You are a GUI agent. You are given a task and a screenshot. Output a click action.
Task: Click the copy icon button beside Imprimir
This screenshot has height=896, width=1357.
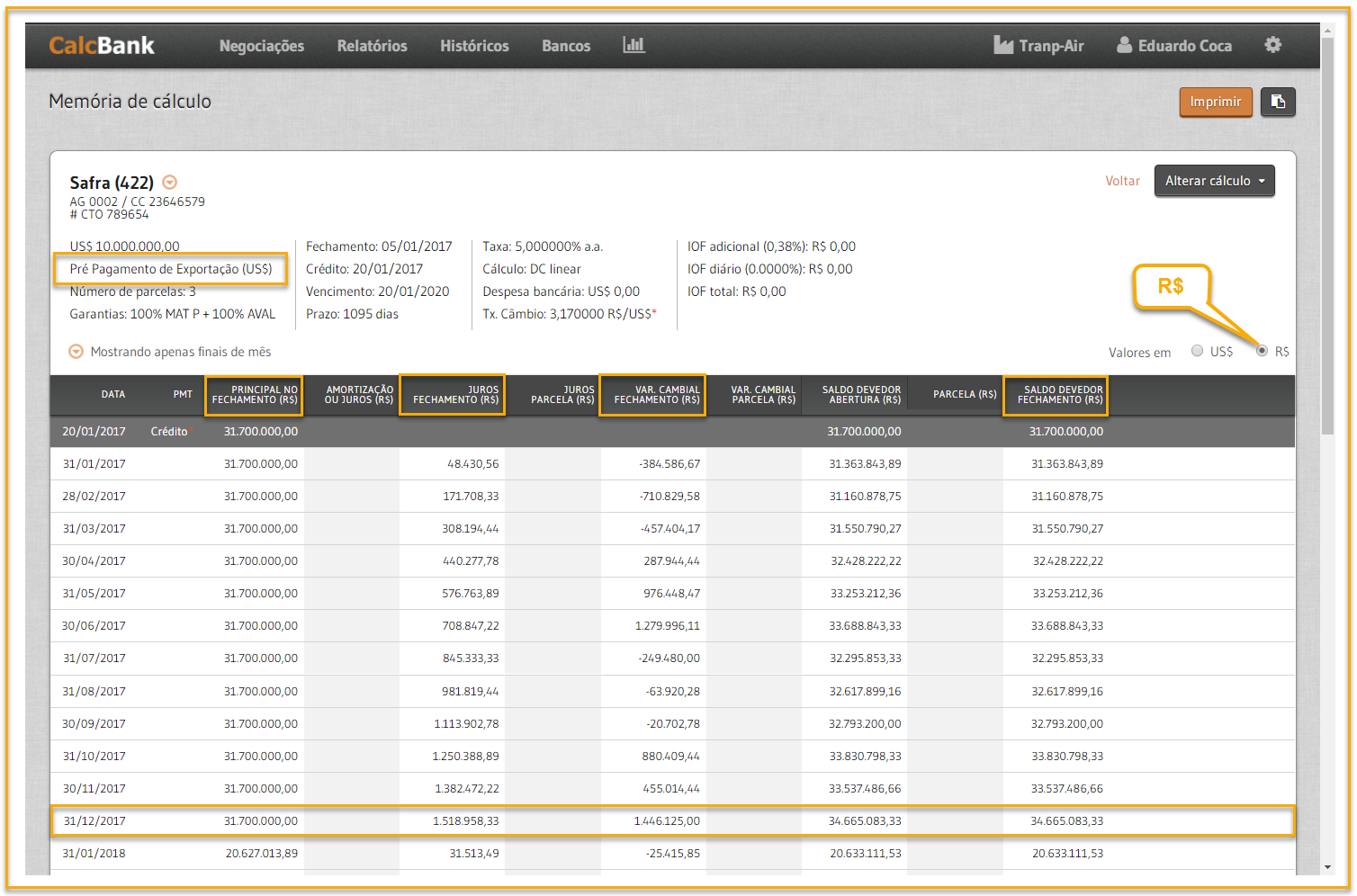[x=1278, y=102]
